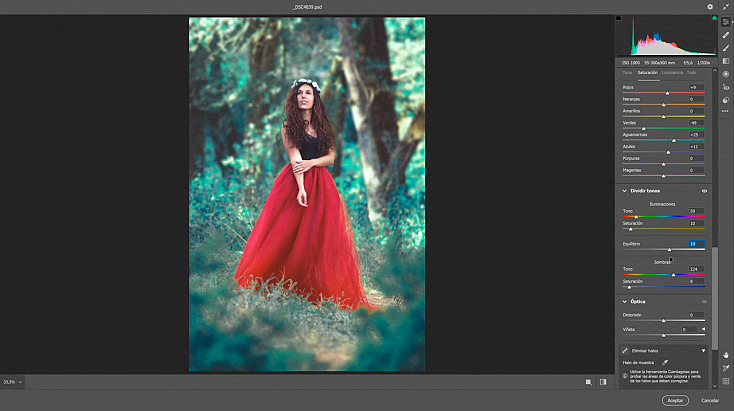734x411 pixels.
Task: Toggle the grid overlay icon
Action: [726, 381]
